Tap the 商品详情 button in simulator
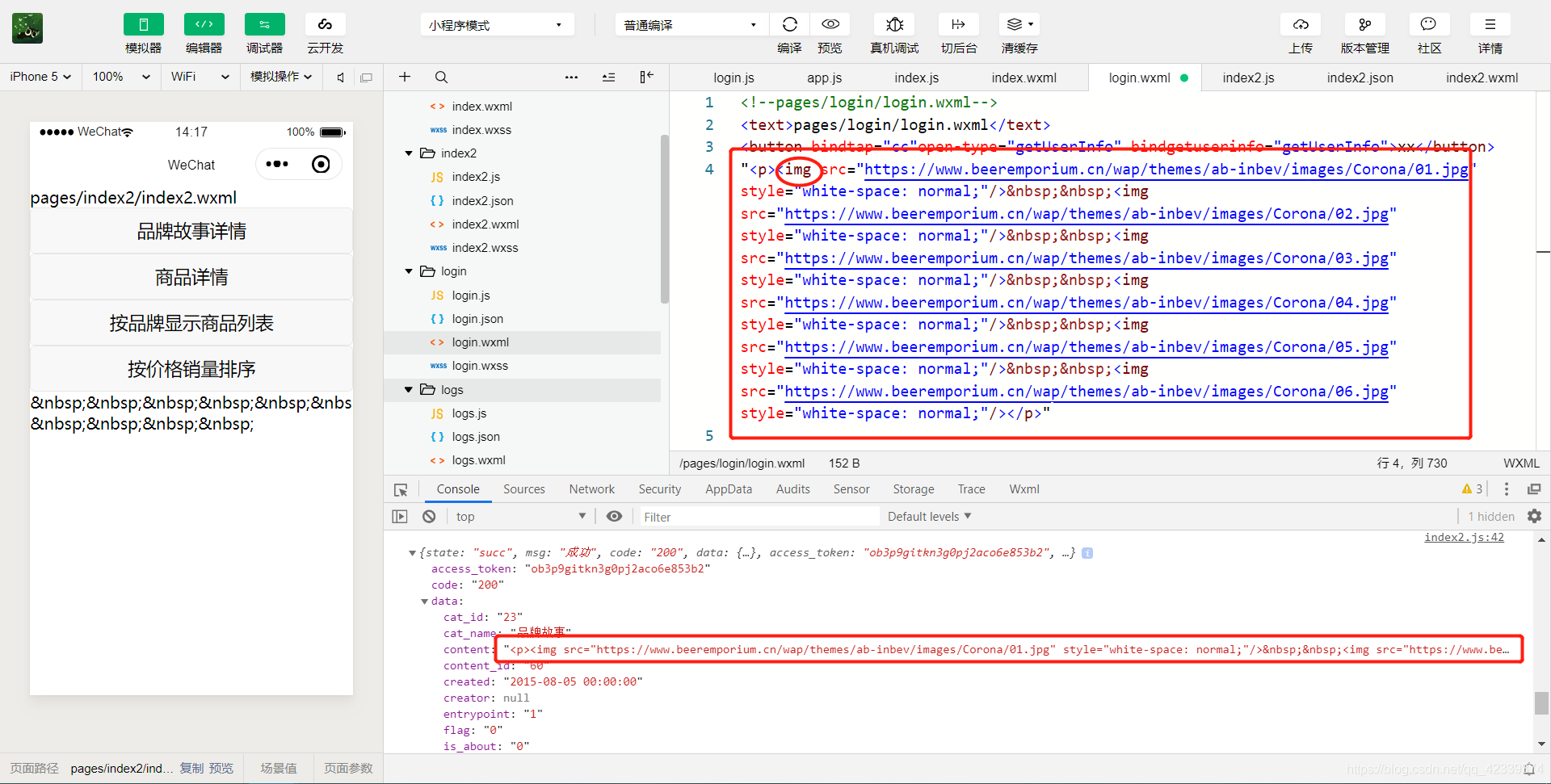This screenshot has height=784, width=1551. 191,278
